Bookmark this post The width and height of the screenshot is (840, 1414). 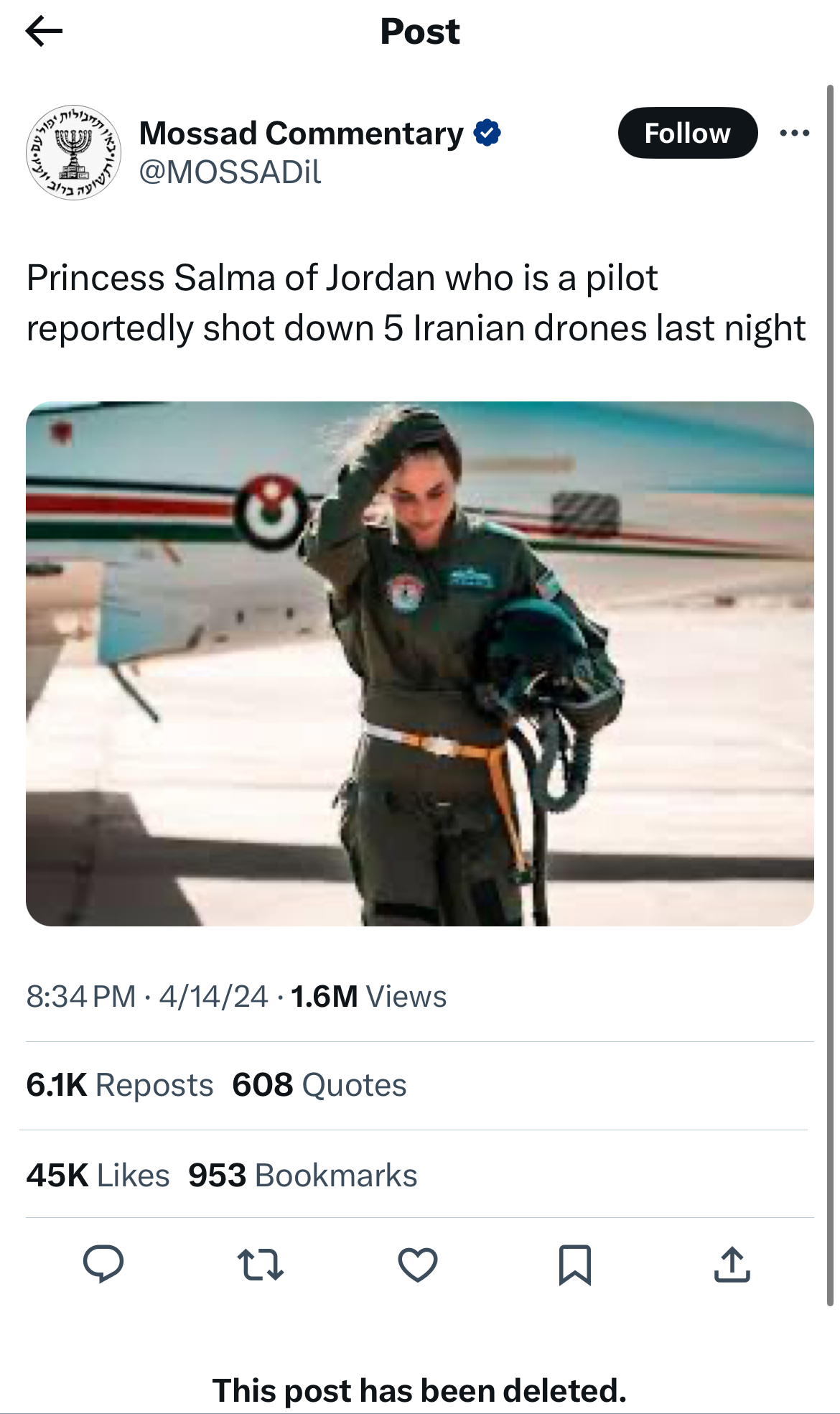575,1264
